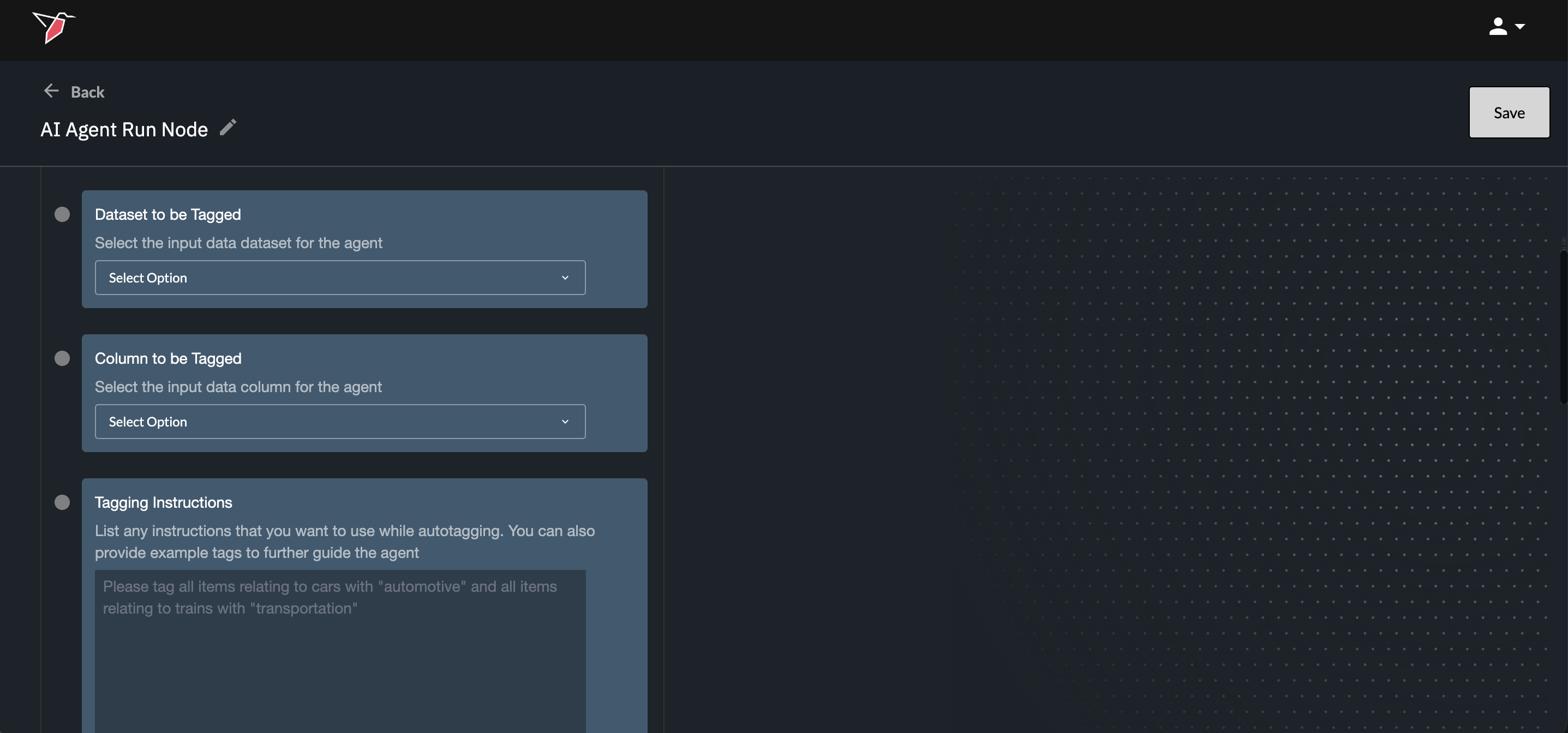Open the dataset Select Option dropdown
1568x733 pixels.
click(340, 278)
